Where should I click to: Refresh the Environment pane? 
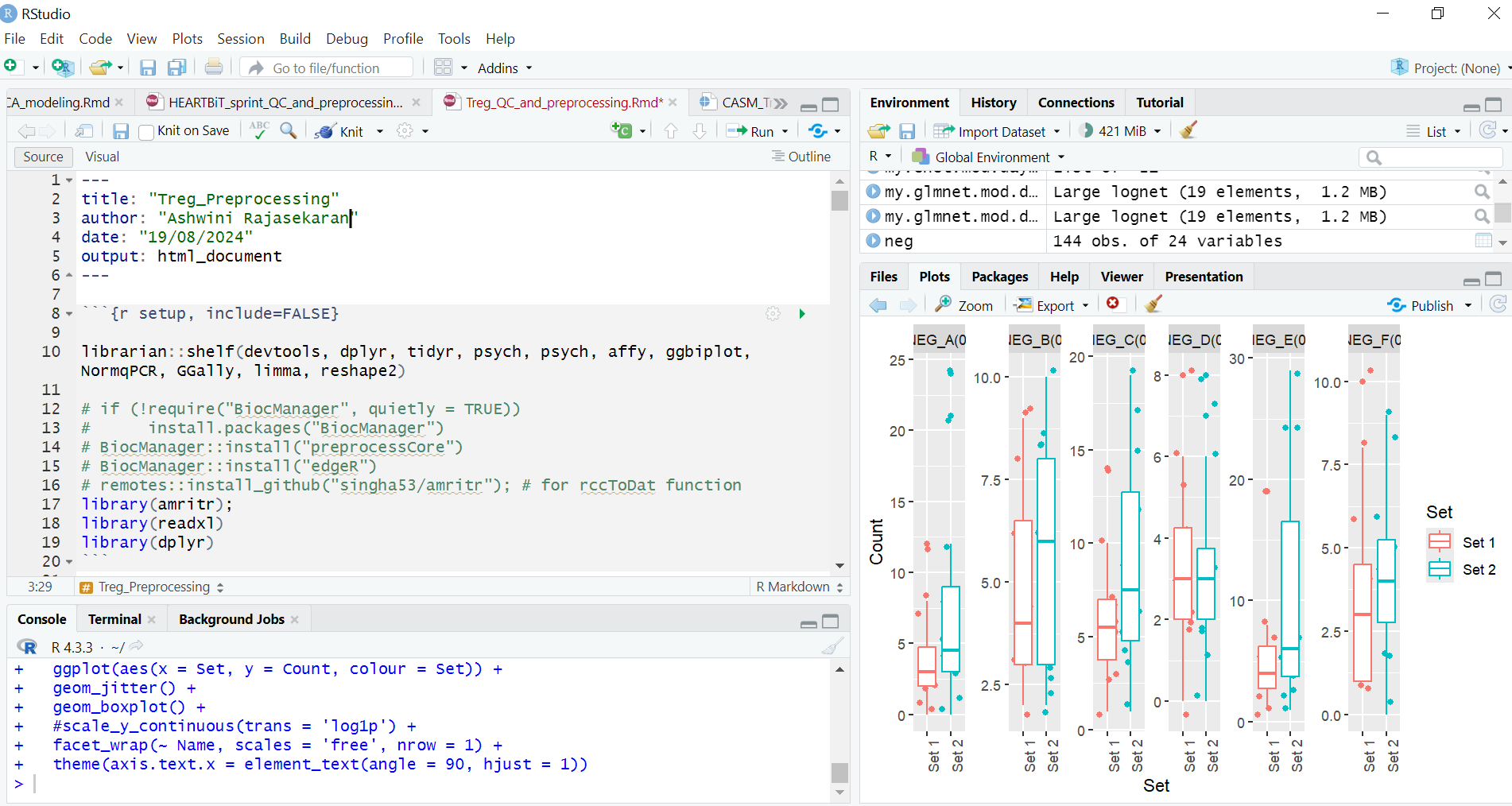(1487, 130)
